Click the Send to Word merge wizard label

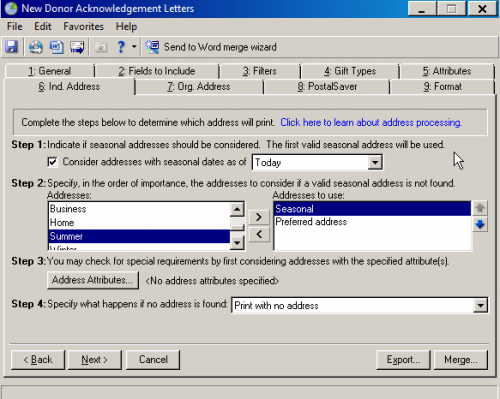(220, 47)
